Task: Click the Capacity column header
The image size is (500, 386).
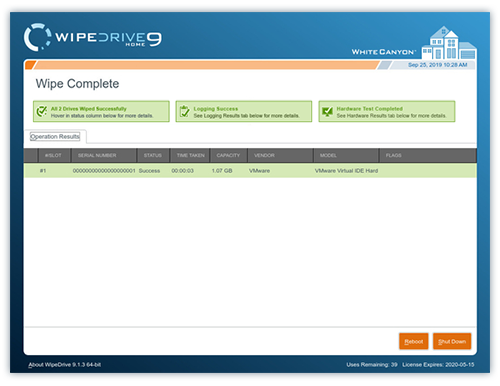Action: [228, 155]
